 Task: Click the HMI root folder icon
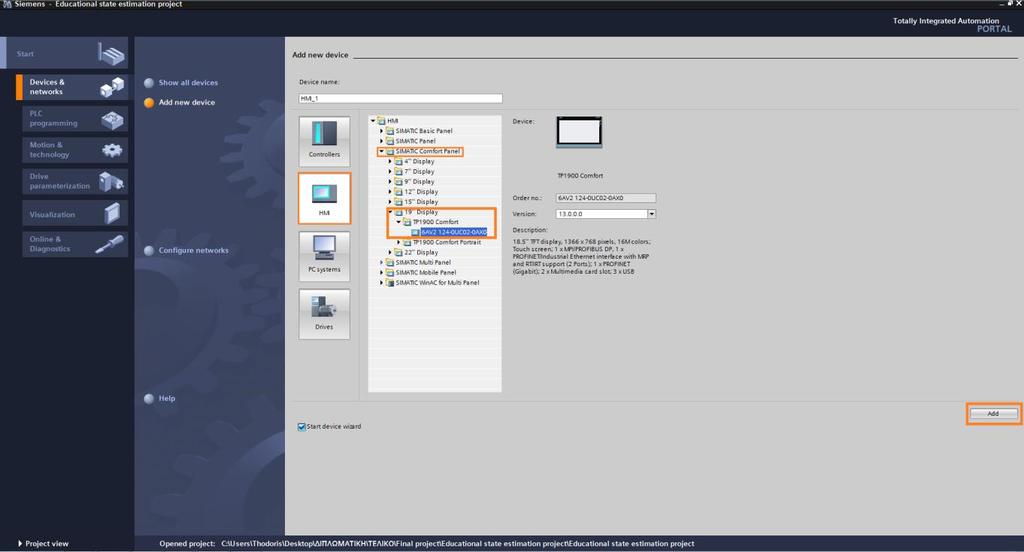click(381, 121)
